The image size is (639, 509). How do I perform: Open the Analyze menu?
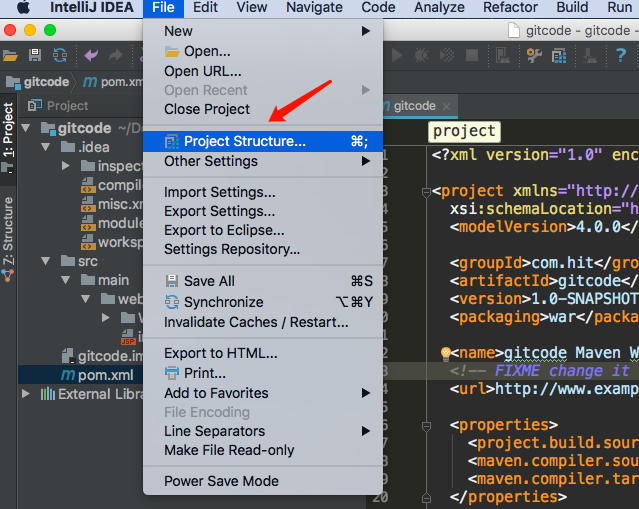coord(439,7)
